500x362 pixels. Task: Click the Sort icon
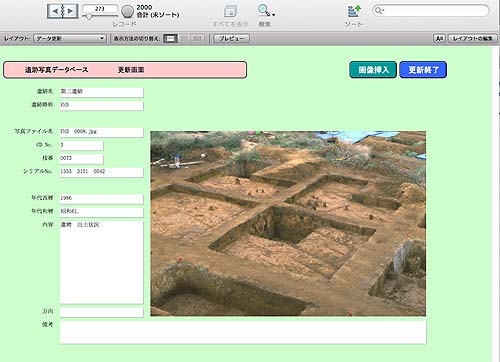(354, 11)
